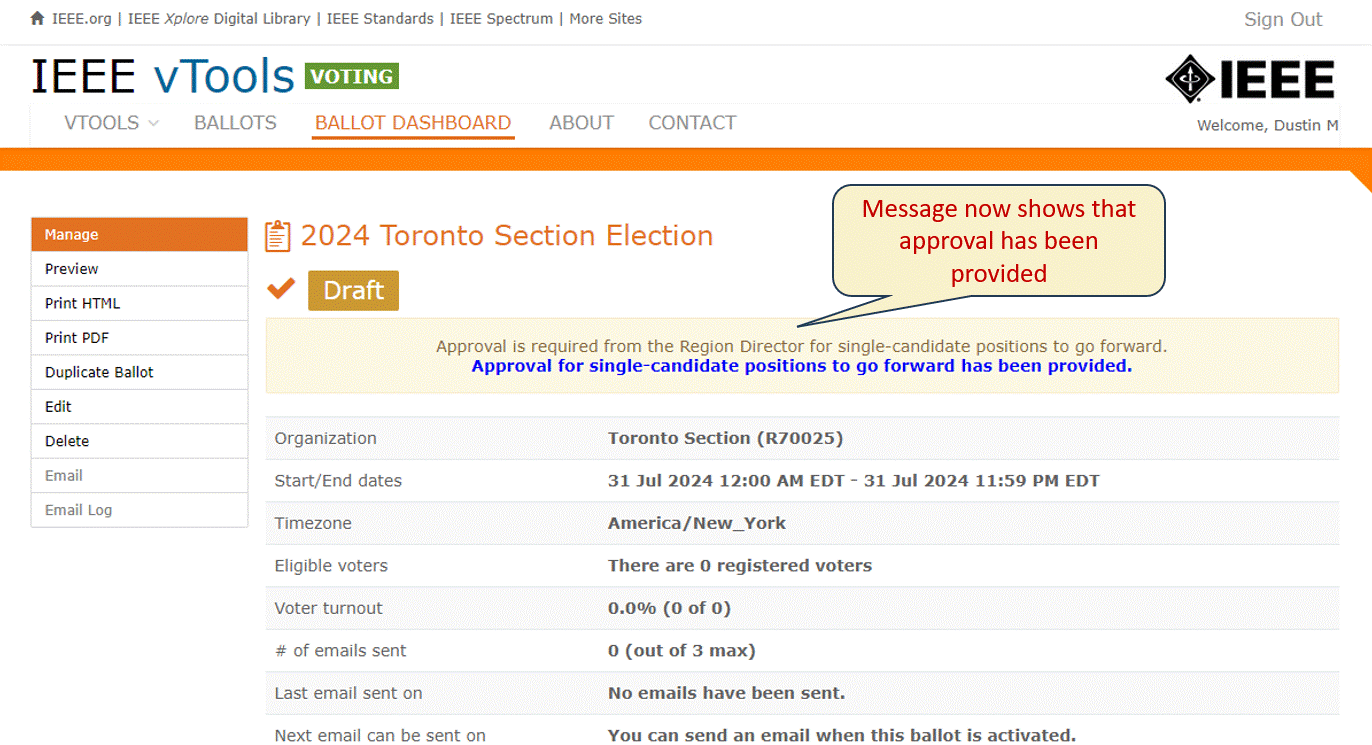The width and height of the screenshot is (1372, 745).
Task: Open the IEEE Xplore Digital Library link
Action: coord(219,19)
